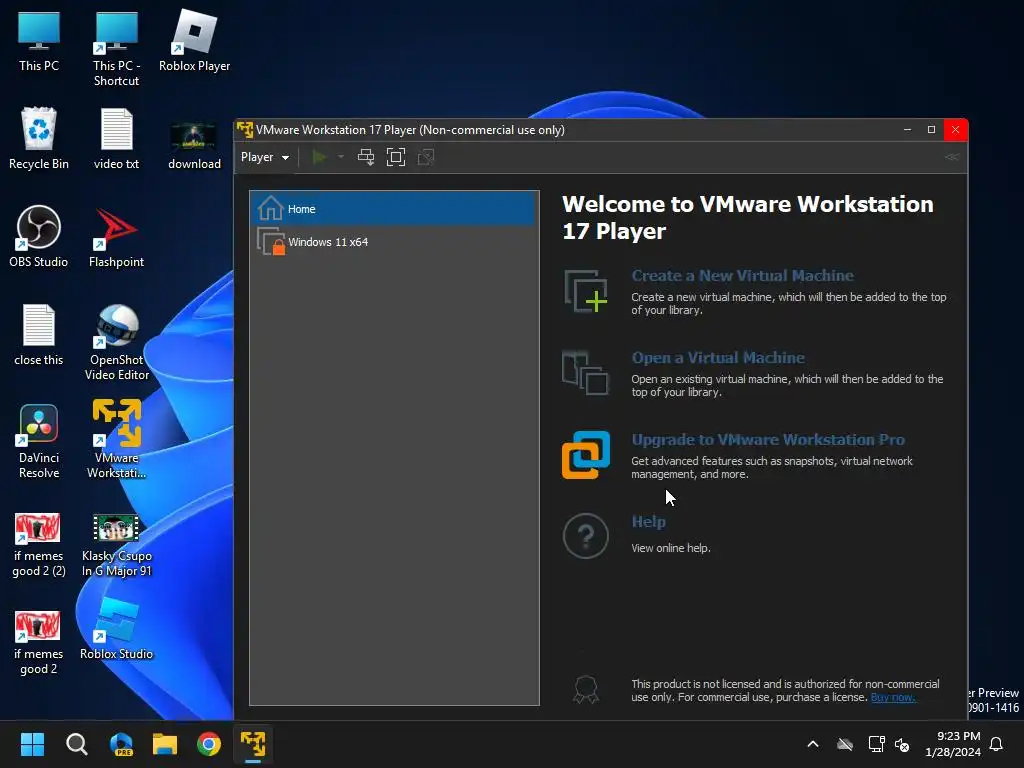Select close this text file on desktop
1024x768 pixels.
point(39,334)
